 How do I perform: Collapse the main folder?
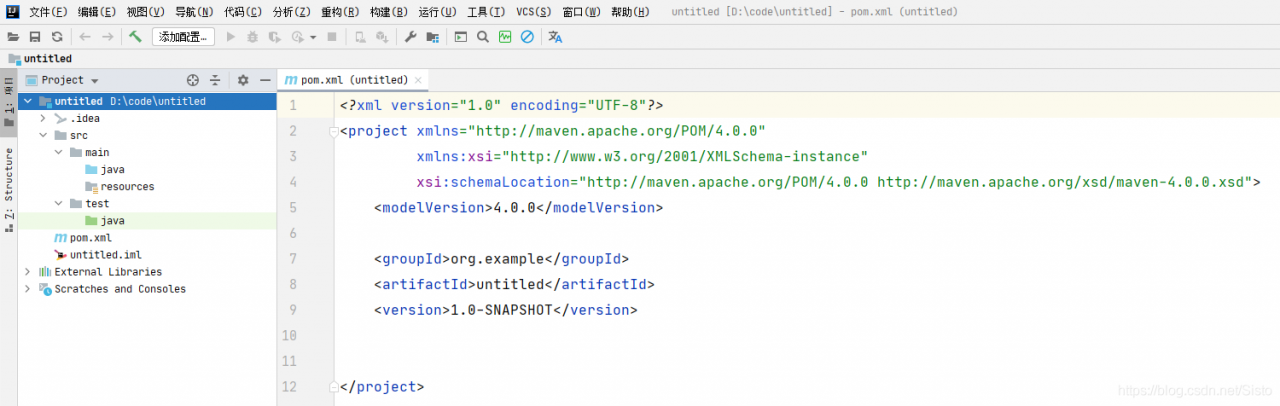[x=60, y=152]
